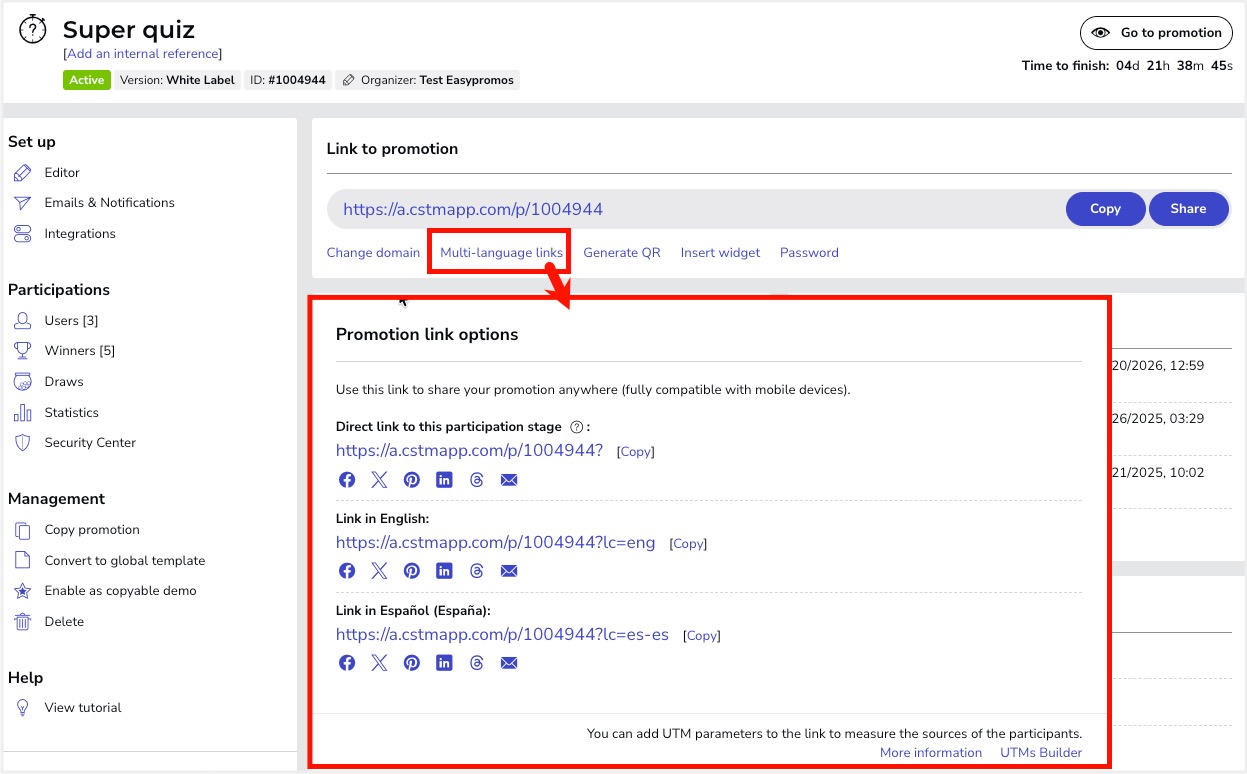Email the Español link icon
Image resolution: width=1247 pixels, height=774 pixels.
click(x=509, y=663)
